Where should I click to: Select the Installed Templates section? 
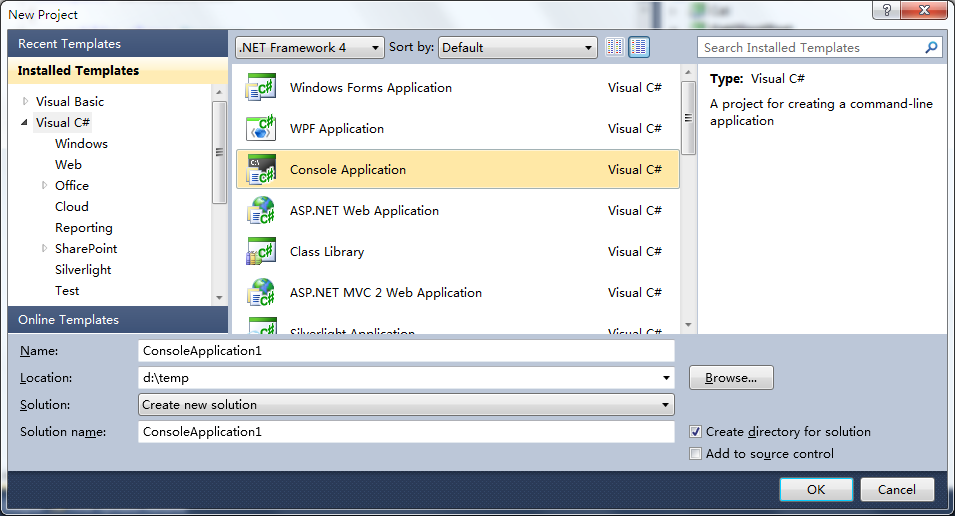(x=118, y=70)
